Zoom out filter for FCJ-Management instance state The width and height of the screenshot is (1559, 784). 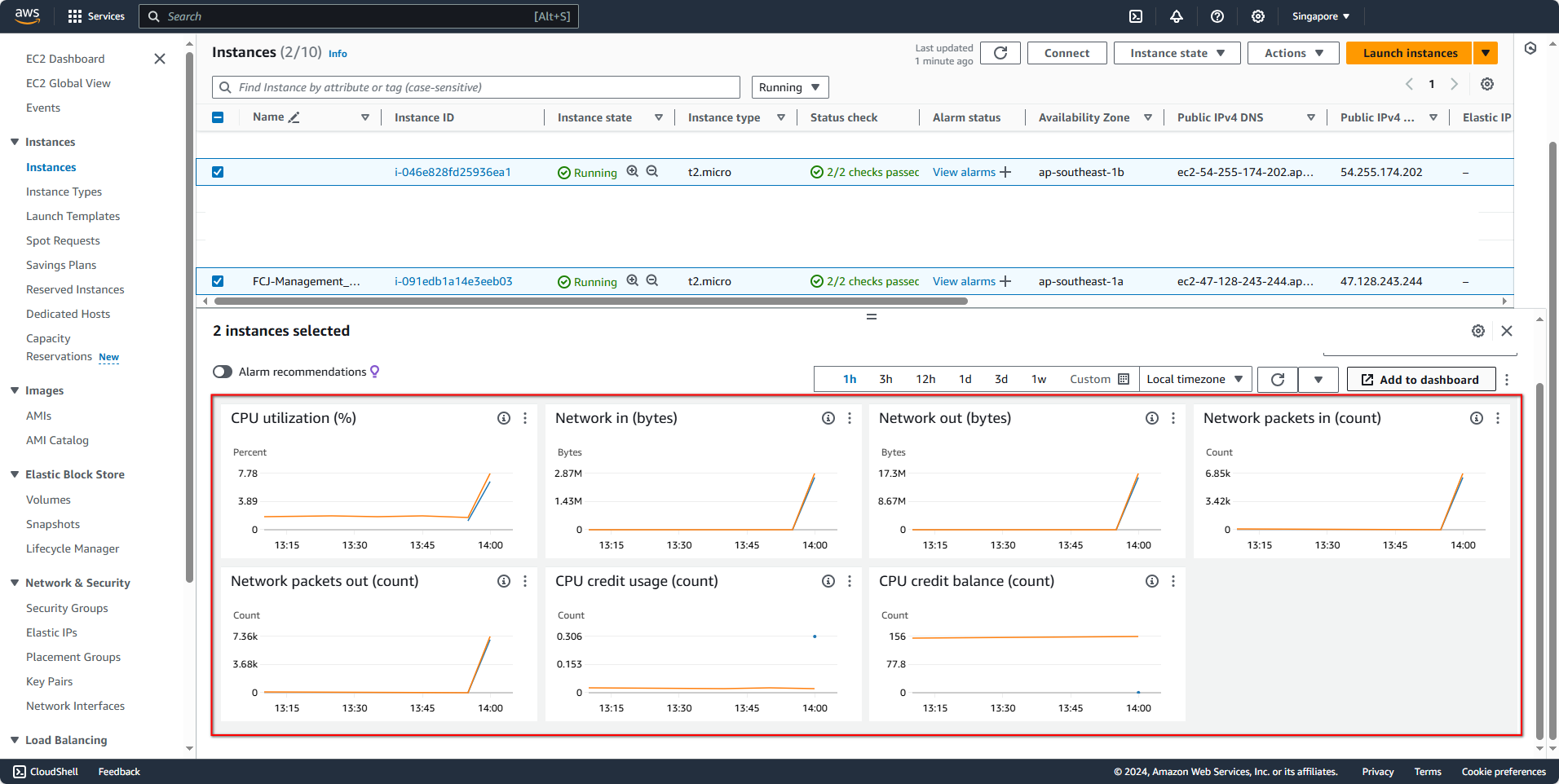tap(652, 280)
